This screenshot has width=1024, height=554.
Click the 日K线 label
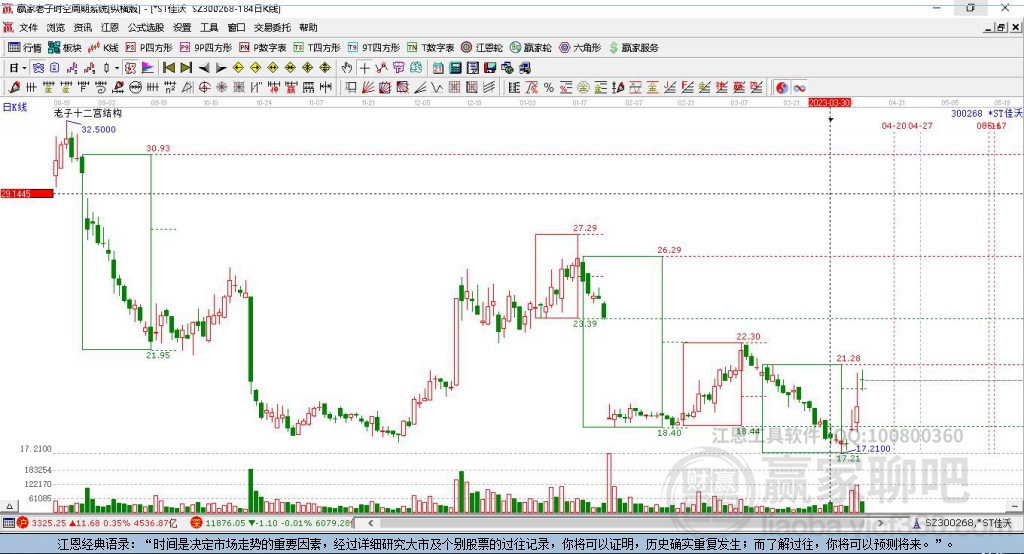point(15,107)
